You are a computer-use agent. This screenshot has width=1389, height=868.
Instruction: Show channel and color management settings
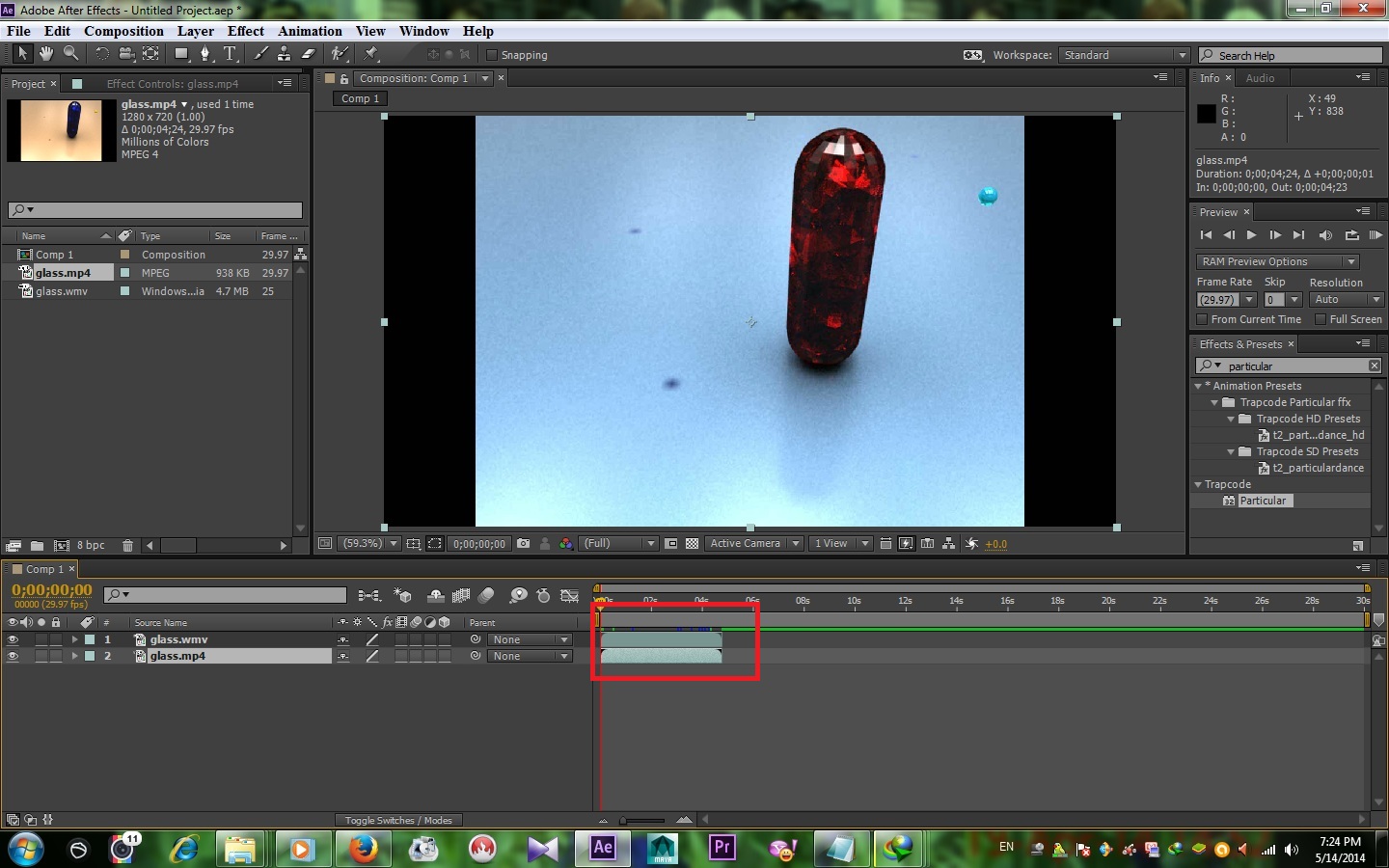coord(565,544)
